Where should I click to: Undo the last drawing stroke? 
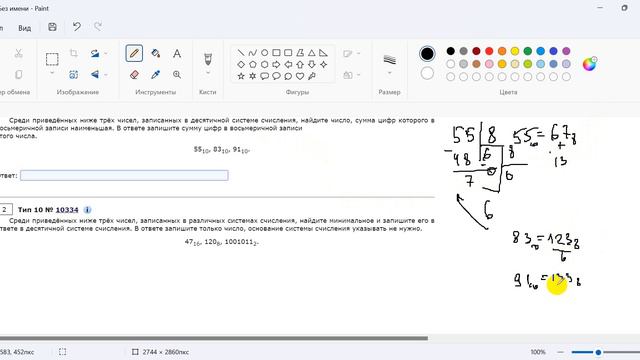click(77, 27)
